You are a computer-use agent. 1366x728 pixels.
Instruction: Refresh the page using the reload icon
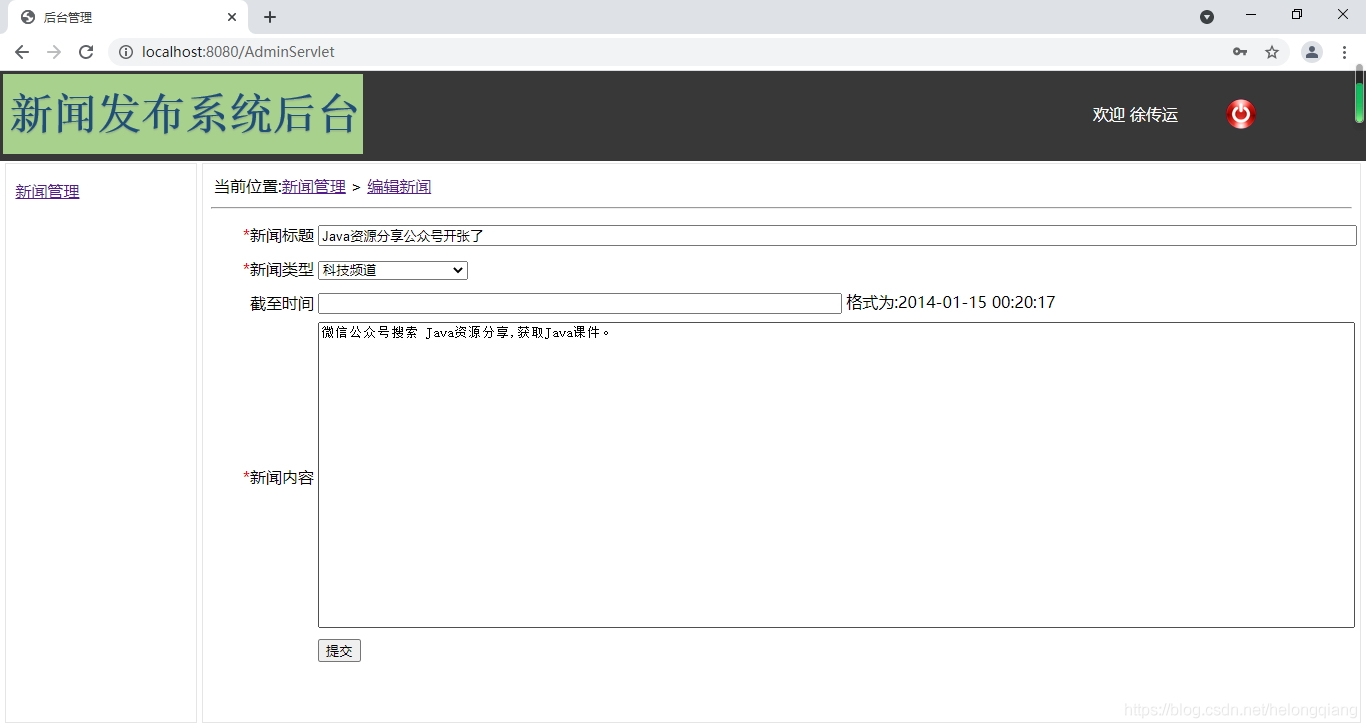86,51
